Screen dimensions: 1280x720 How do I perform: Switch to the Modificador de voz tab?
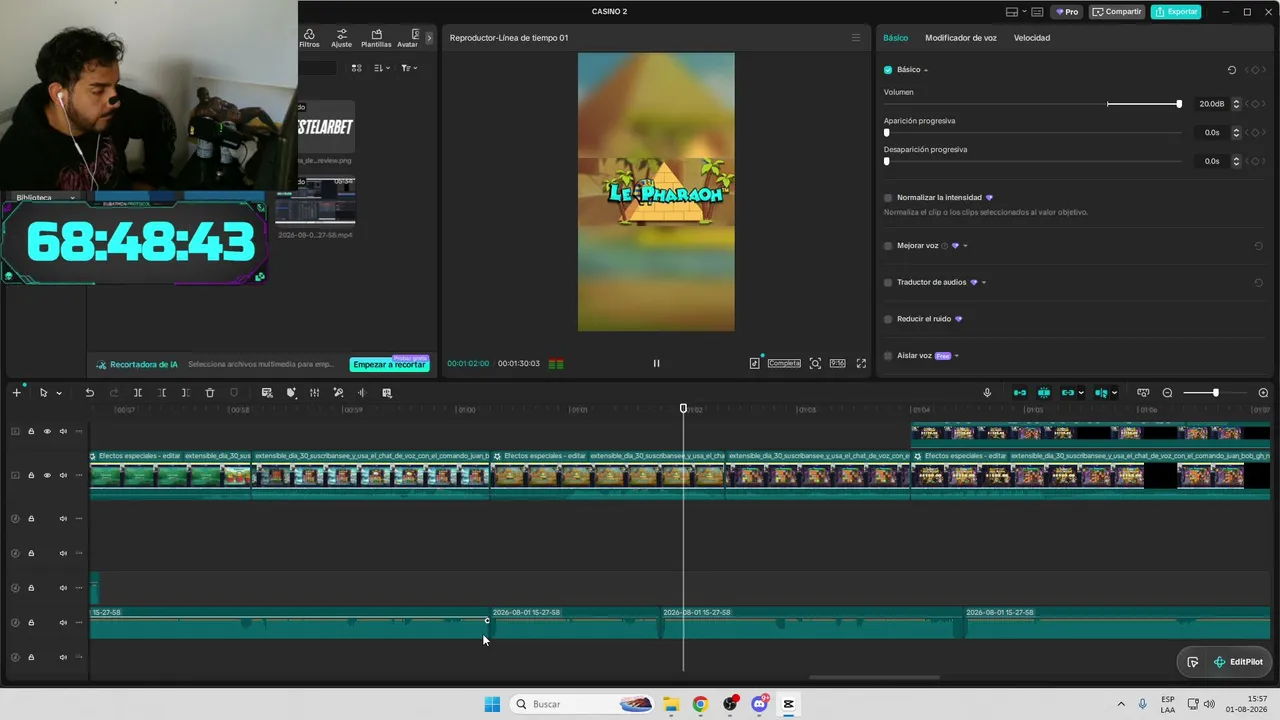tap(961, 38)
